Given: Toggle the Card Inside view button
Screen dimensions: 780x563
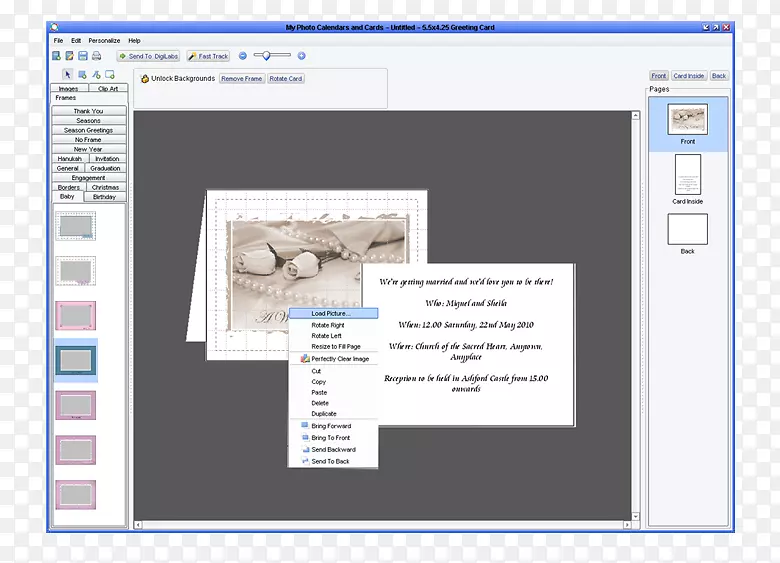Looking at the screenshot, I should (x=688, y=76).
